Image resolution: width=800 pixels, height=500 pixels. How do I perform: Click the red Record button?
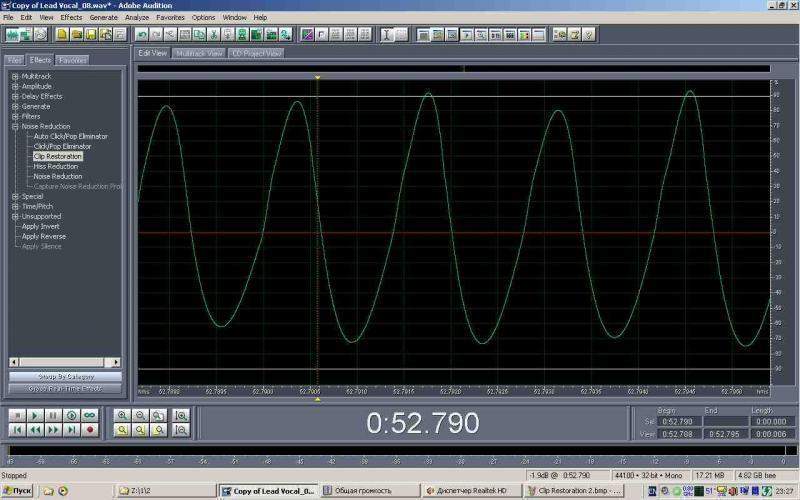tap(89, 429)
